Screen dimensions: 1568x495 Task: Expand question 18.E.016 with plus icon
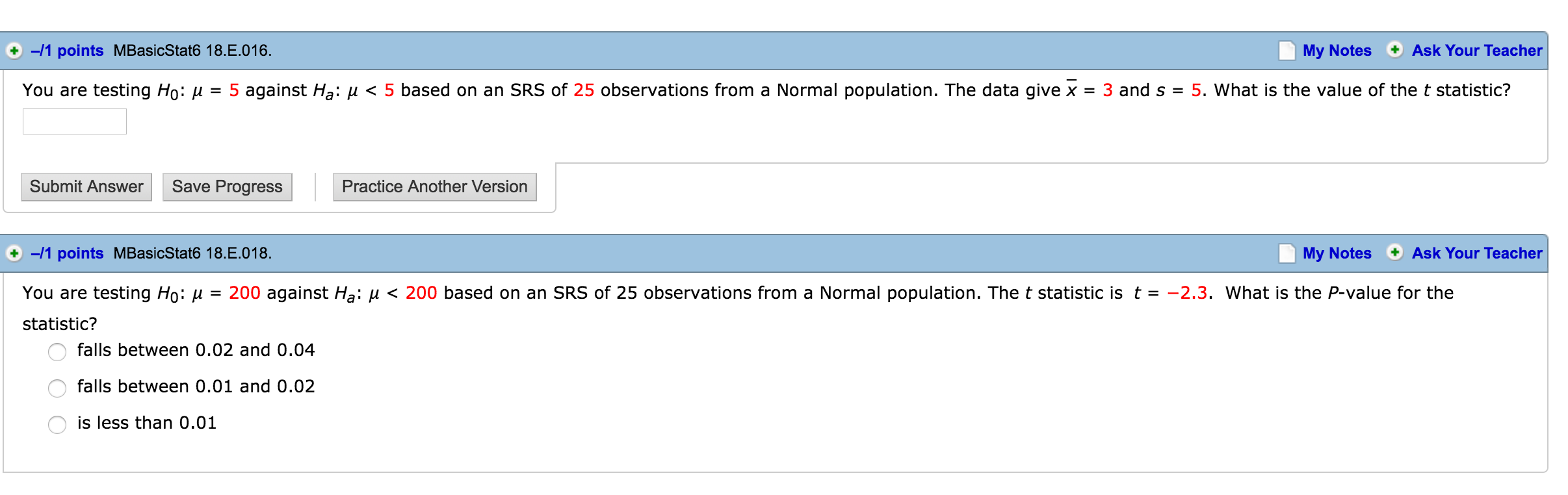coord(14,51)
